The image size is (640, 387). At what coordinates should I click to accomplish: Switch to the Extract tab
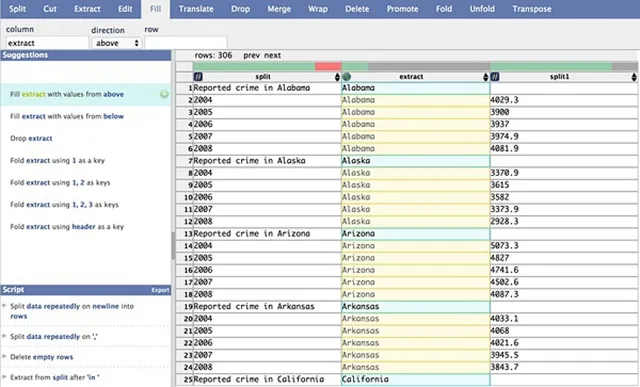(87, 9)
